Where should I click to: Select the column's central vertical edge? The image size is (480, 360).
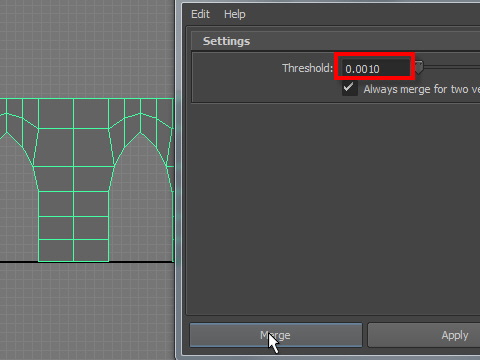tap(74, 180)
